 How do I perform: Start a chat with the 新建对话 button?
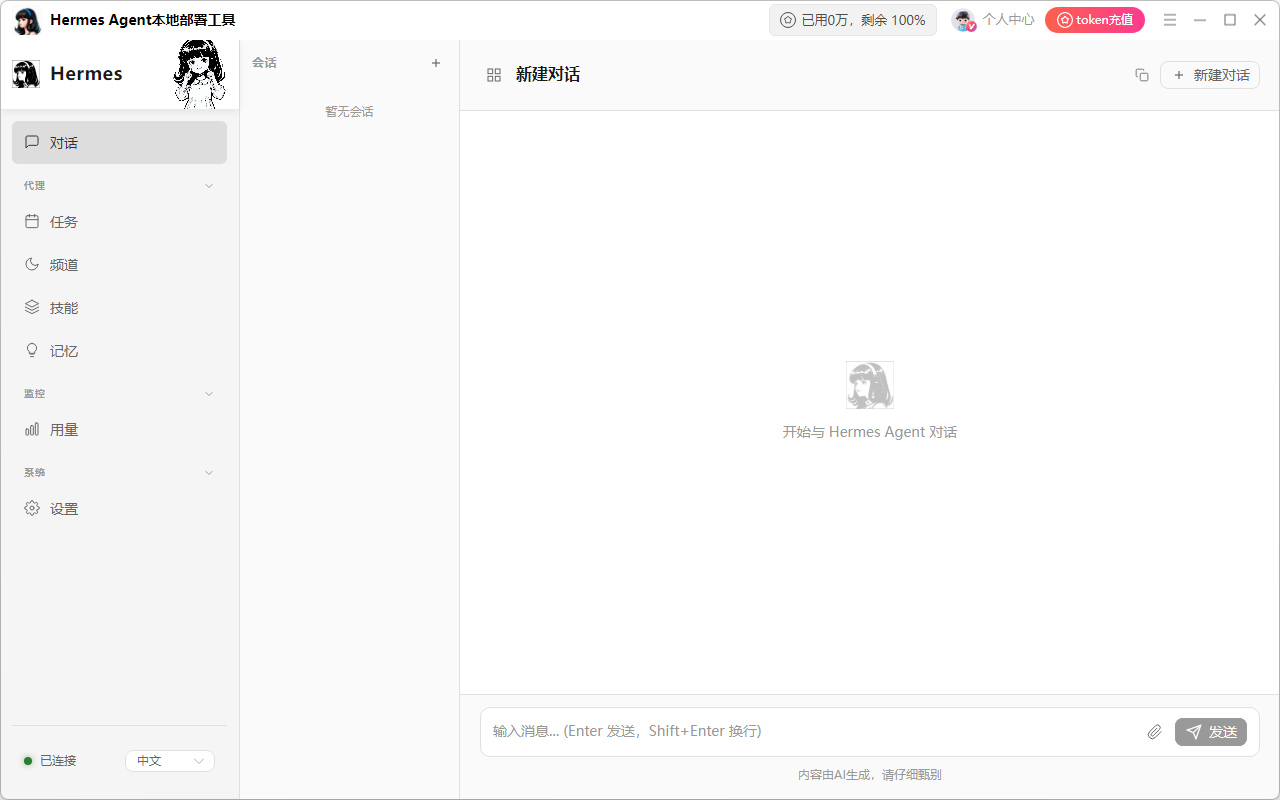pos(1210,75)
